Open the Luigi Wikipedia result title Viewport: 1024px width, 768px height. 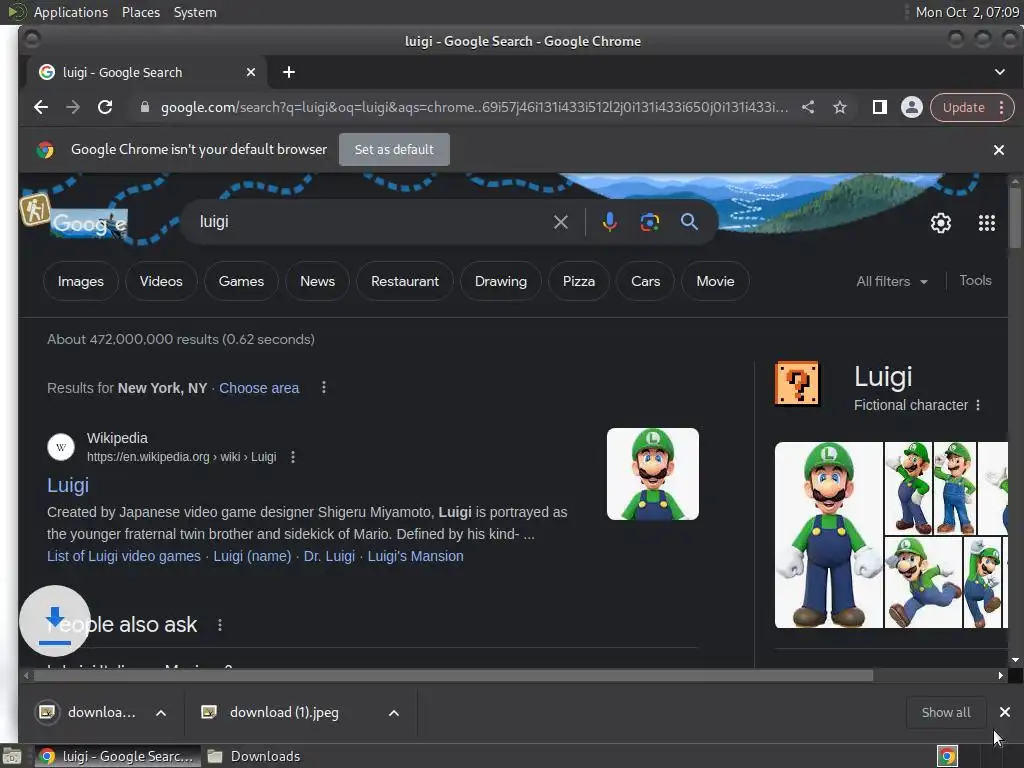click(x=68, y=485)
